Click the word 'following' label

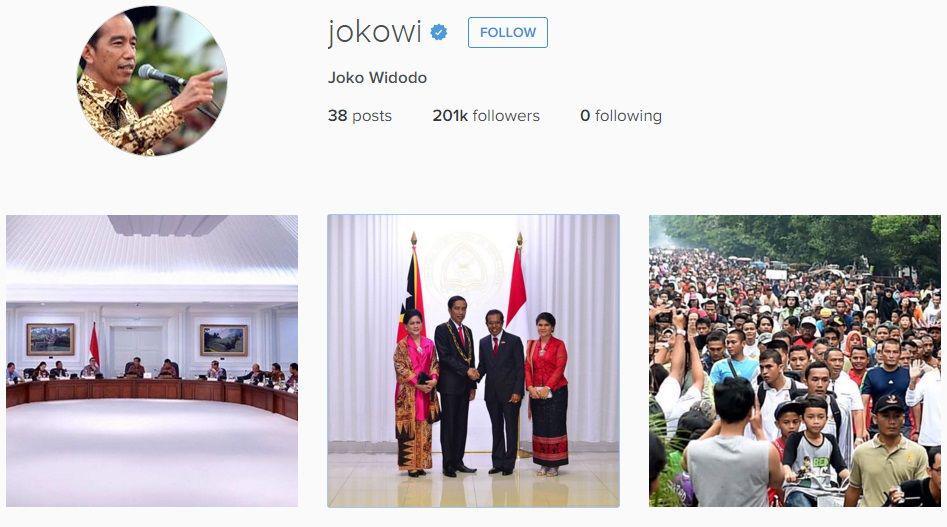tap(628, 115)
